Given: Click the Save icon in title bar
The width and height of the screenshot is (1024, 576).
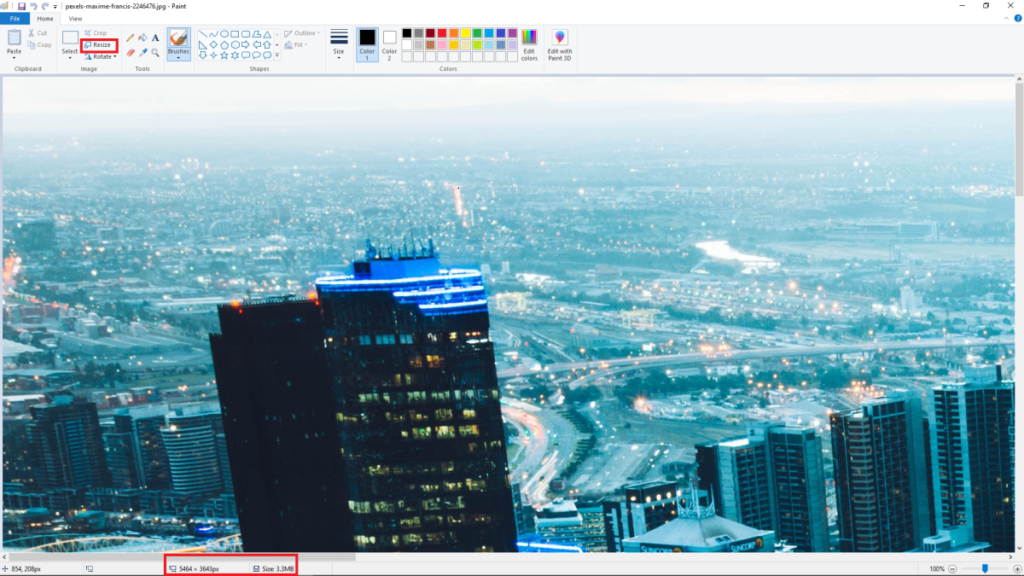Looking at the screenshot, I should [x=22, y=6].
